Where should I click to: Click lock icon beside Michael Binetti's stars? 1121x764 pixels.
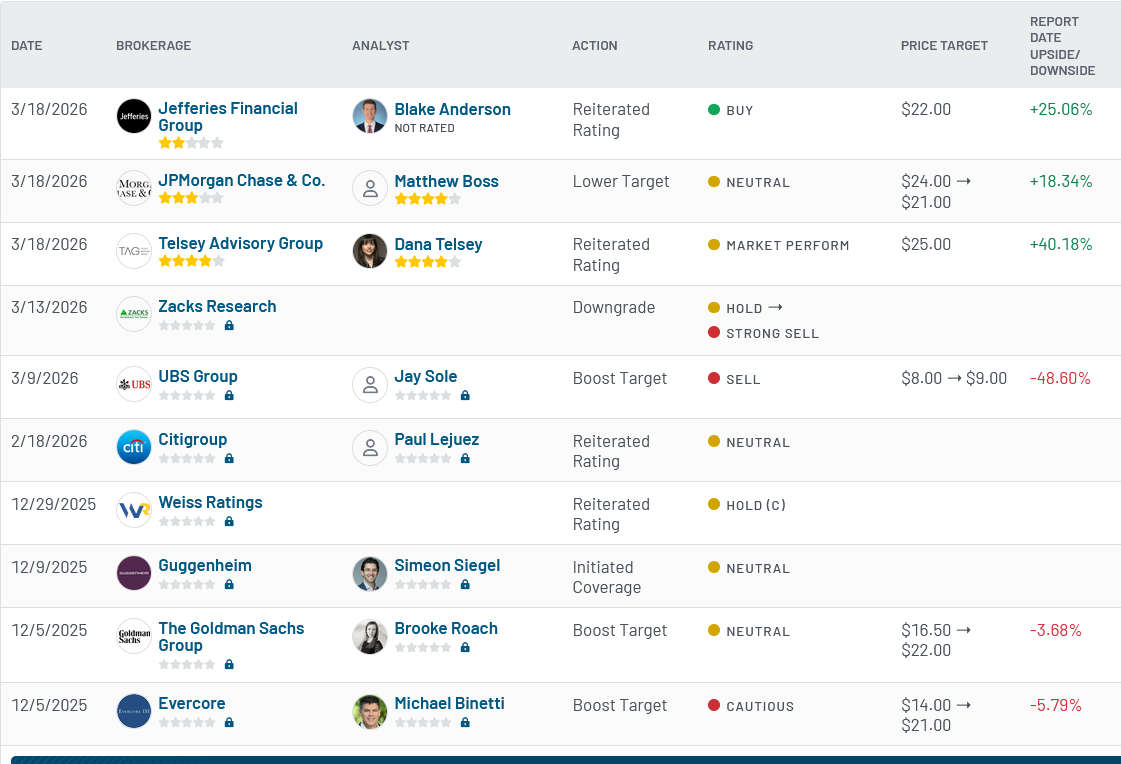465,722
